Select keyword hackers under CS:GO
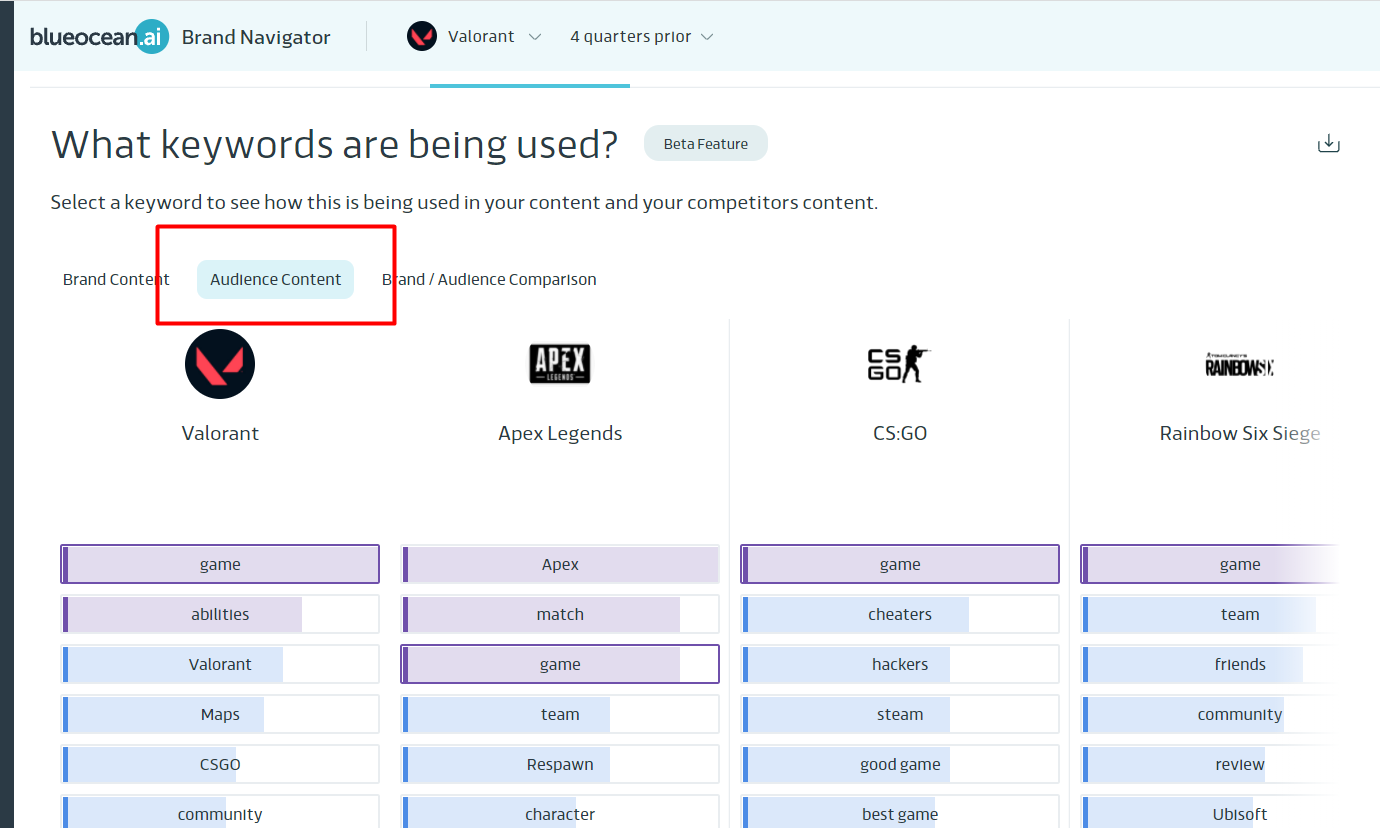The image size is (1380, 828). (x=900, y=665)
